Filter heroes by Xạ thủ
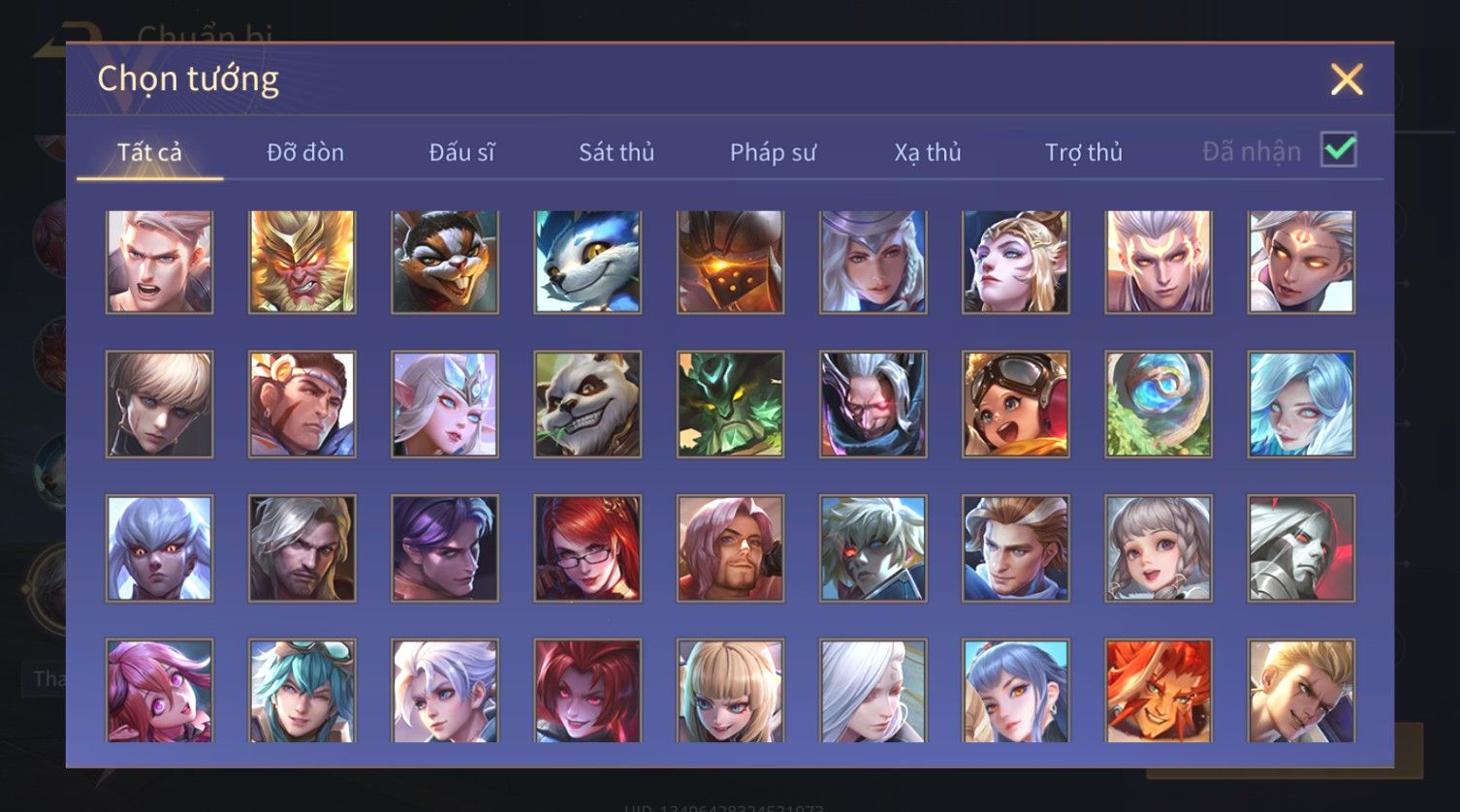 (x=928, y=152)
